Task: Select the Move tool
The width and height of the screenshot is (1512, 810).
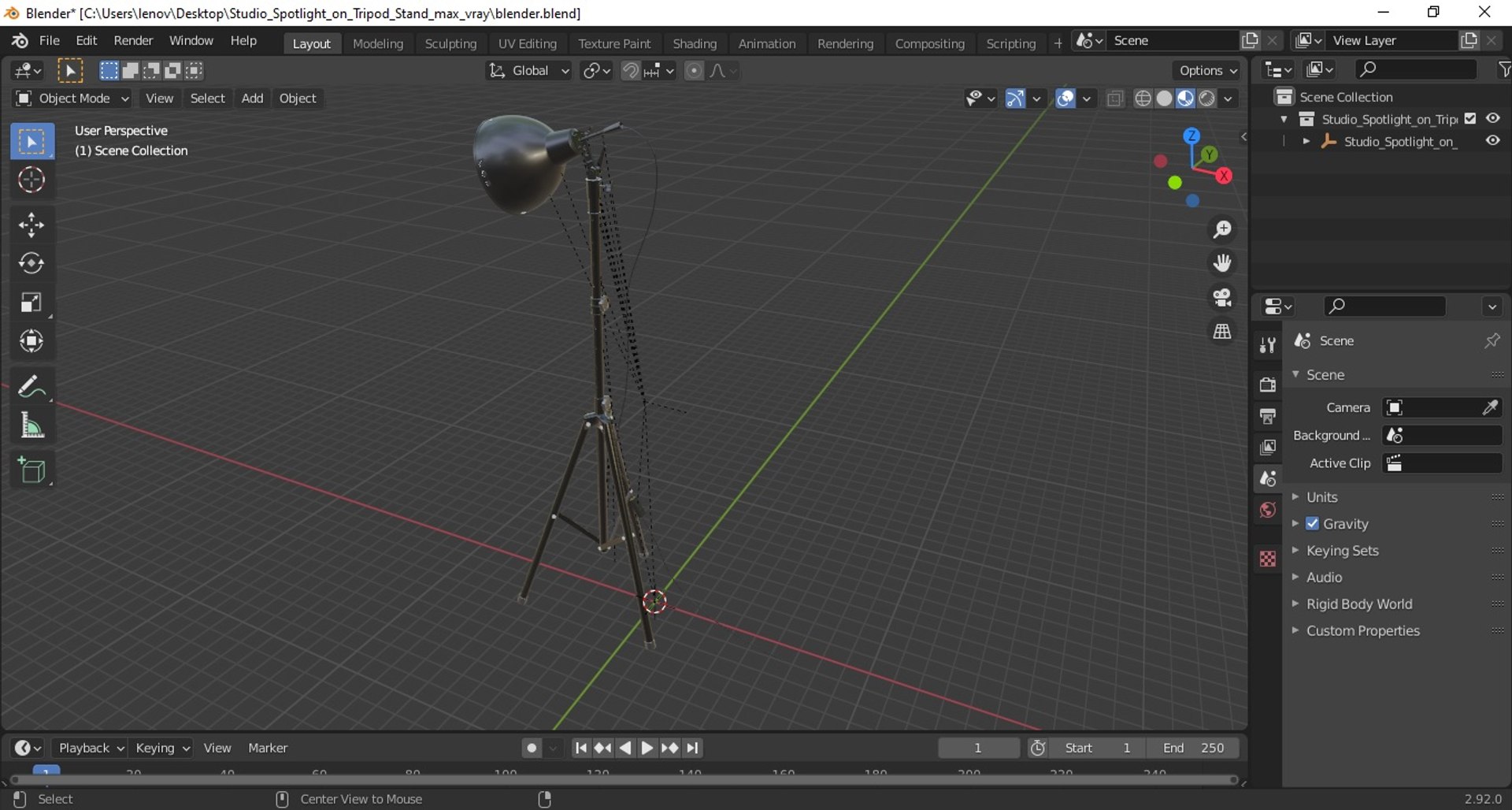Action: coord(31,225)
